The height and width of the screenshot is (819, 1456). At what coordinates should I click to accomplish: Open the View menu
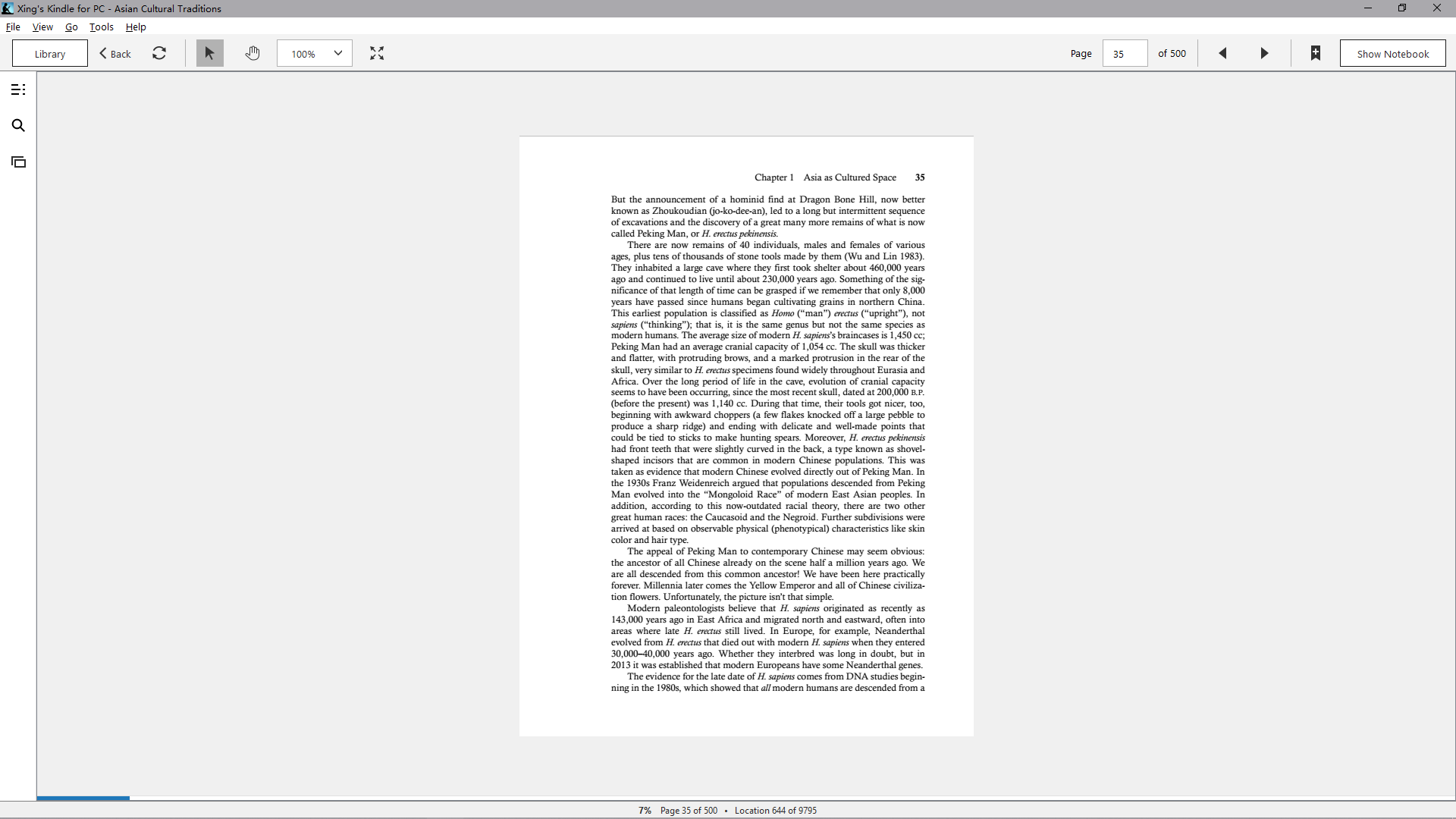[x=42, y=27]
